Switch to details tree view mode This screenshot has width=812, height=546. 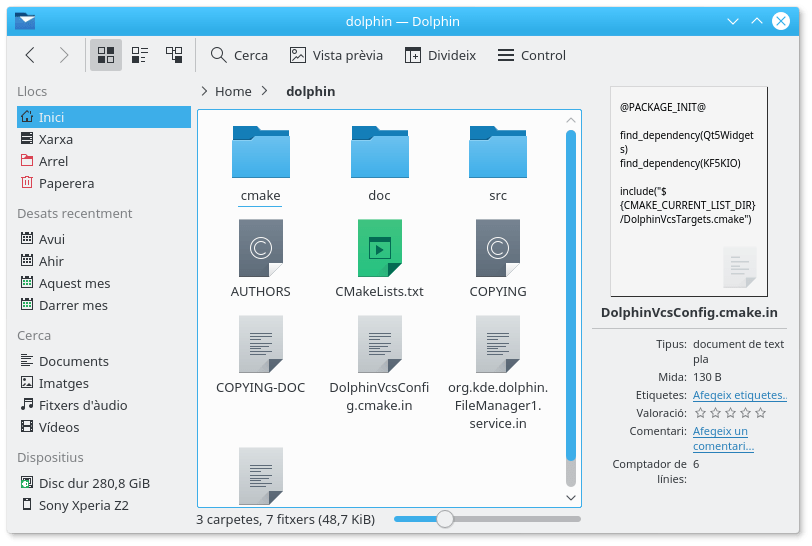[x=174, y=55]
